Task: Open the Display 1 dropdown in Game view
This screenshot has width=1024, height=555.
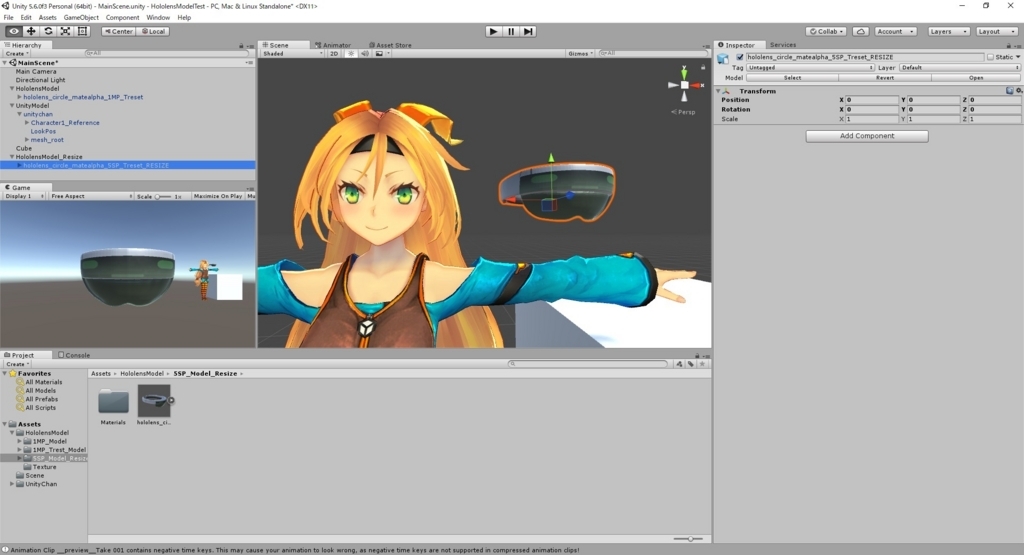Action: pyautogui.click(x=24, y=196)
